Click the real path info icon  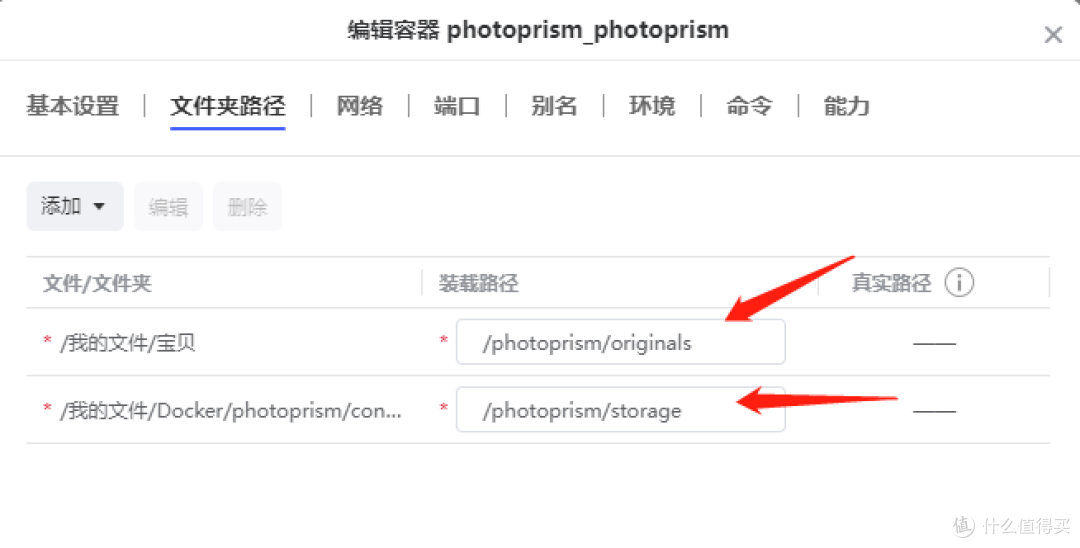959,282
